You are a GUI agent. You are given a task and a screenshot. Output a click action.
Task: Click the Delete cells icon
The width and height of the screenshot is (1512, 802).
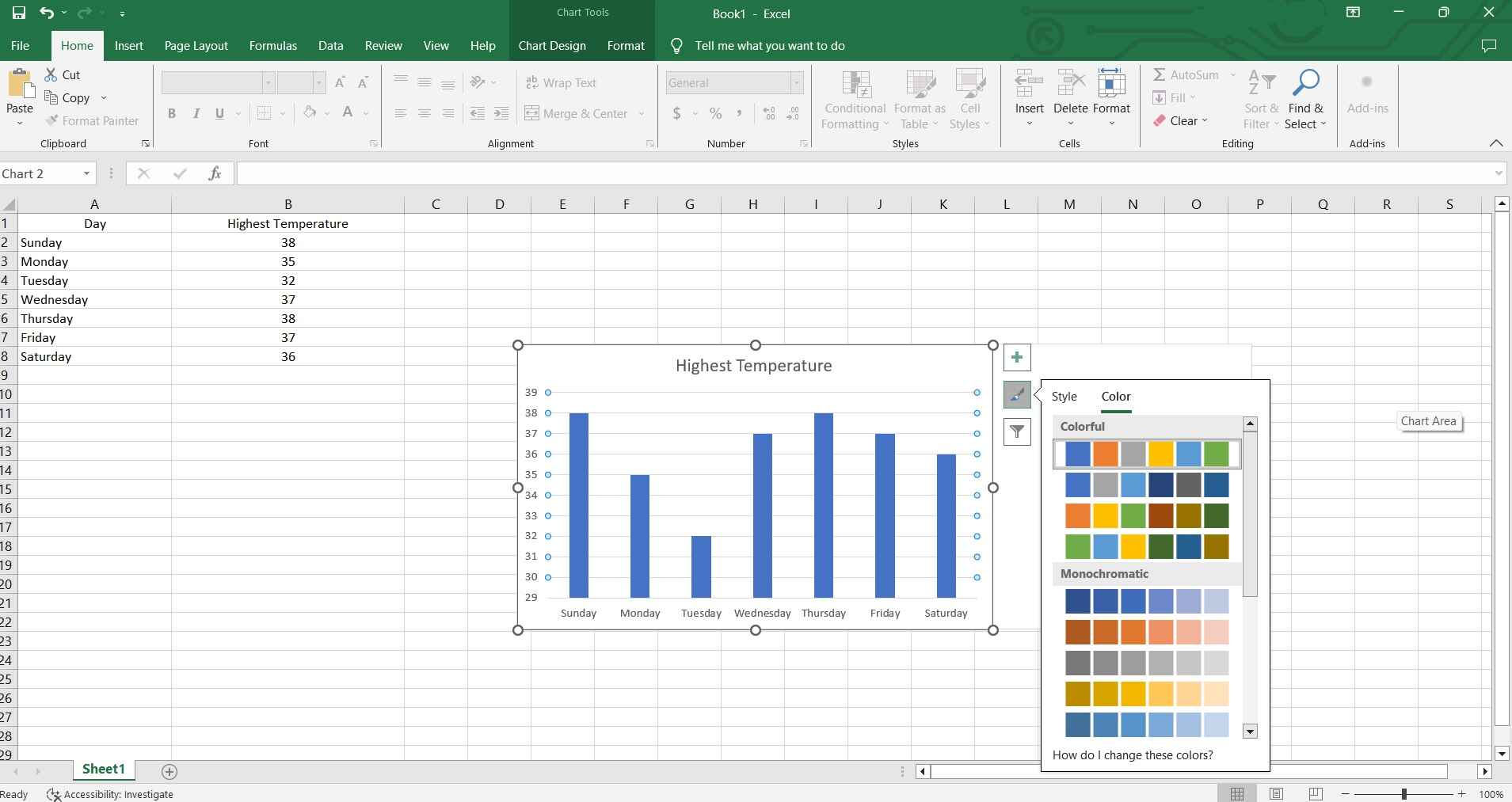[x=1071, y=83]
